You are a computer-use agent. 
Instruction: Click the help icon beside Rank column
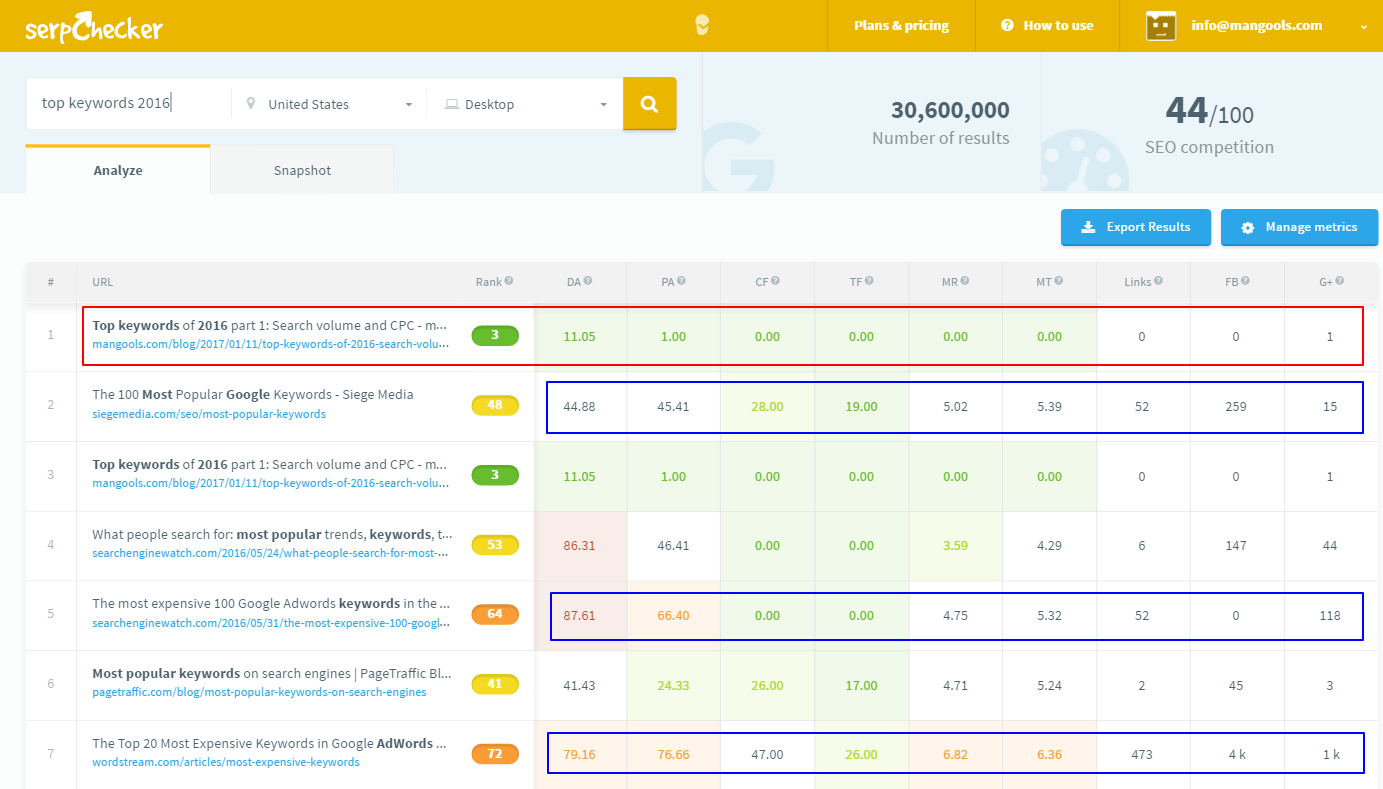pos(509,282)
